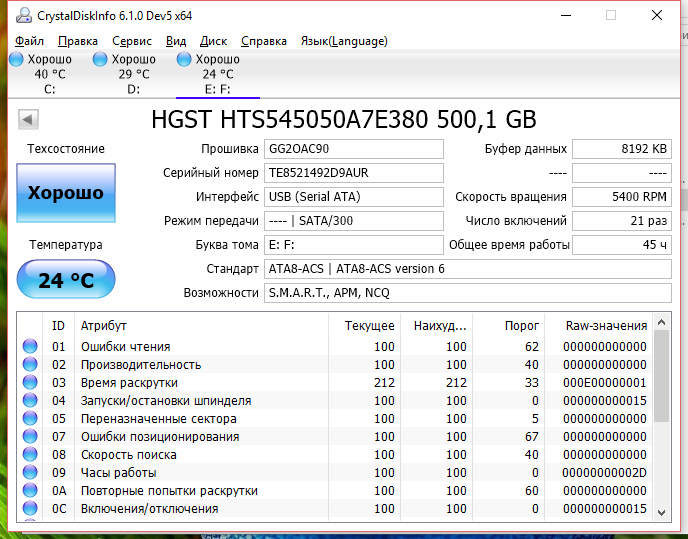Click raw value 00000000002D
Viewport: 688px width, 539px height.
605,473
